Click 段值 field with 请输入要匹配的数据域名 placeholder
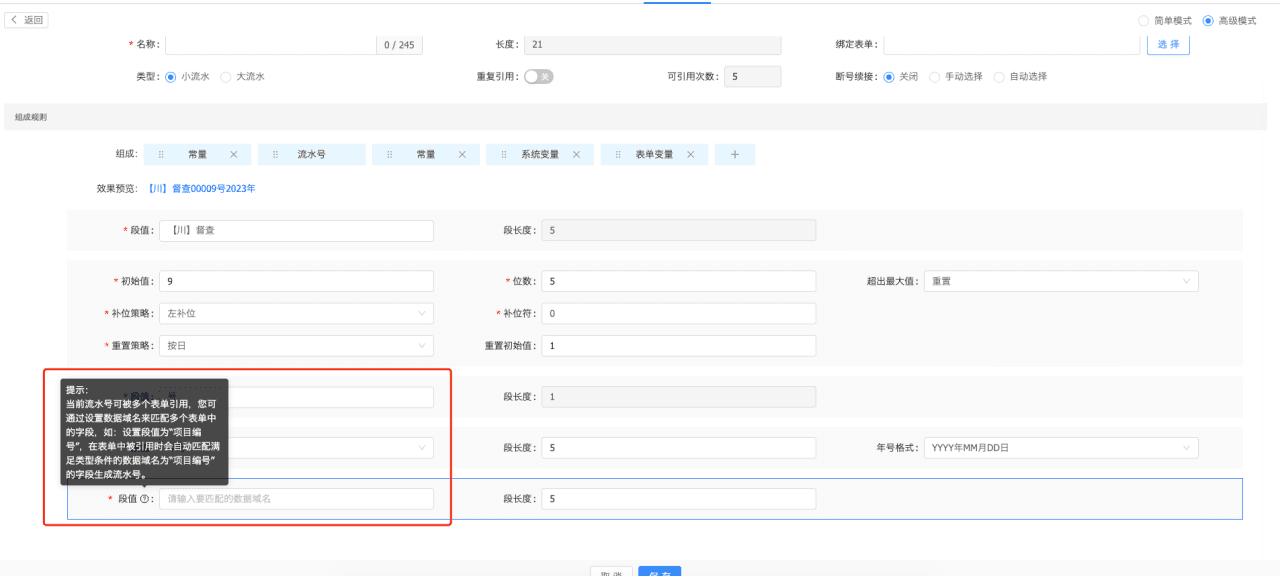The width and height of the screenshot is (1280, 576). tap(296, 498)
